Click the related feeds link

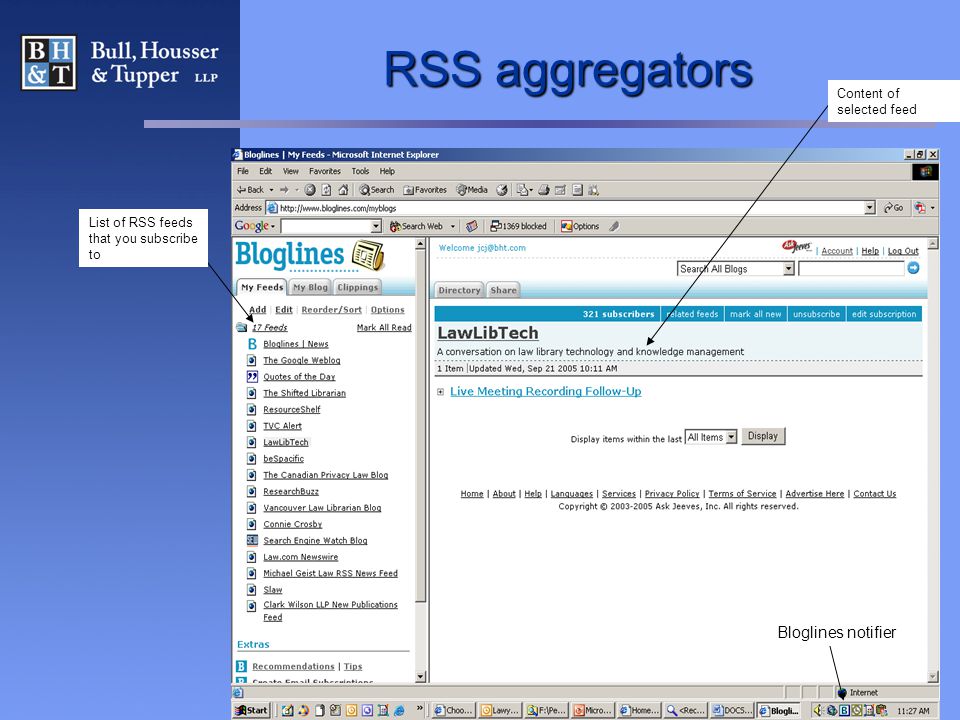tap(692, 314)
